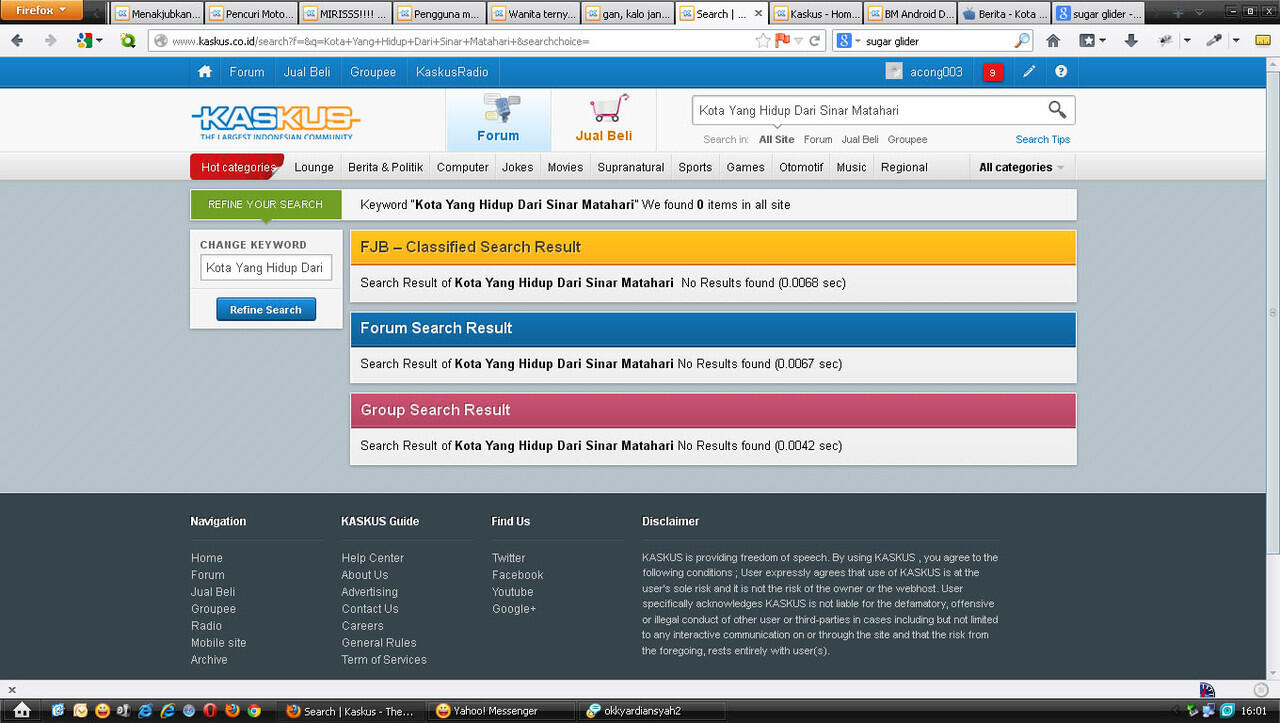The image size is (1280, 723).
Task: Open Lounge category
Action: (314, 167)
